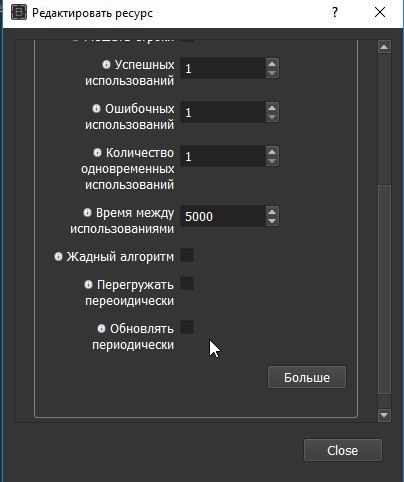Increment Количество одновременных использований spinner
This screenshot has width=404, height=482.
coord(272,152)
